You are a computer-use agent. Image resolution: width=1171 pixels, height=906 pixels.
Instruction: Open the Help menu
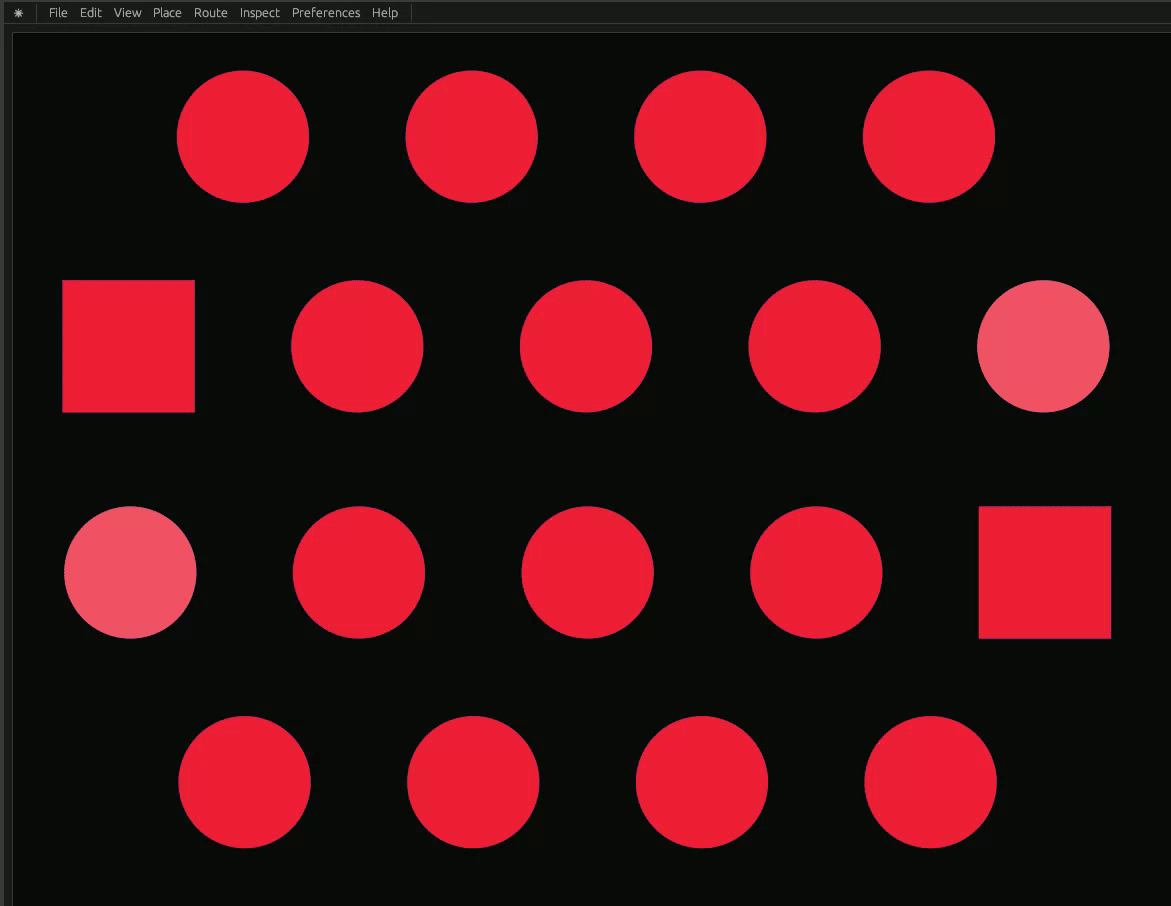384,13
